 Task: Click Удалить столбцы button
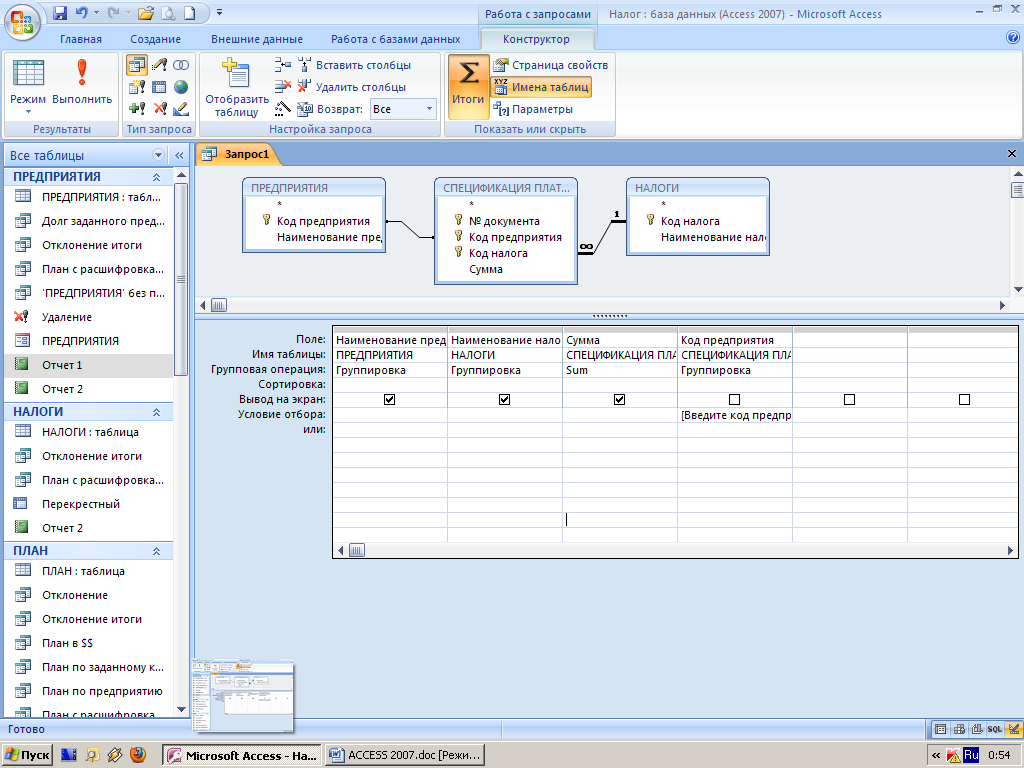352,87
